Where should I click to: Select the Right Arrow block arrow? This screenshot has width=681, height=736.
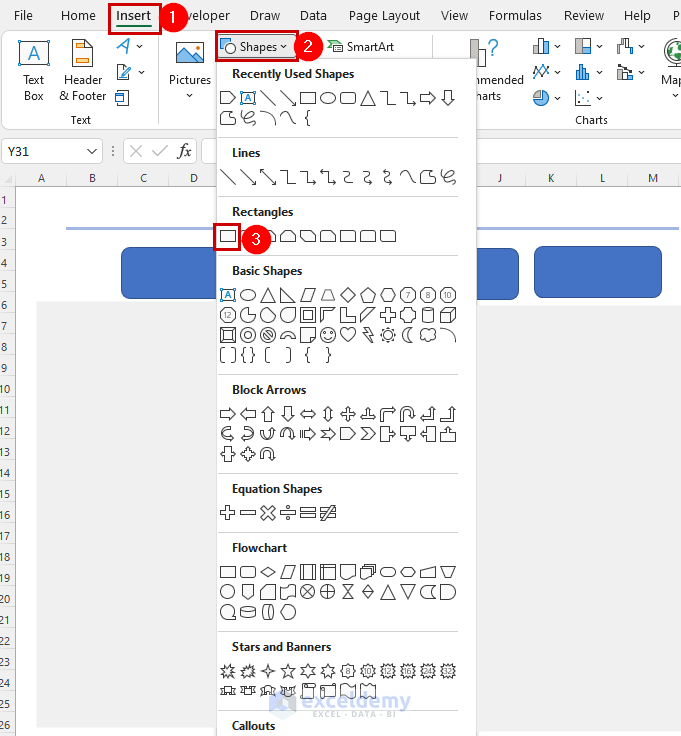tap(228, 414)
